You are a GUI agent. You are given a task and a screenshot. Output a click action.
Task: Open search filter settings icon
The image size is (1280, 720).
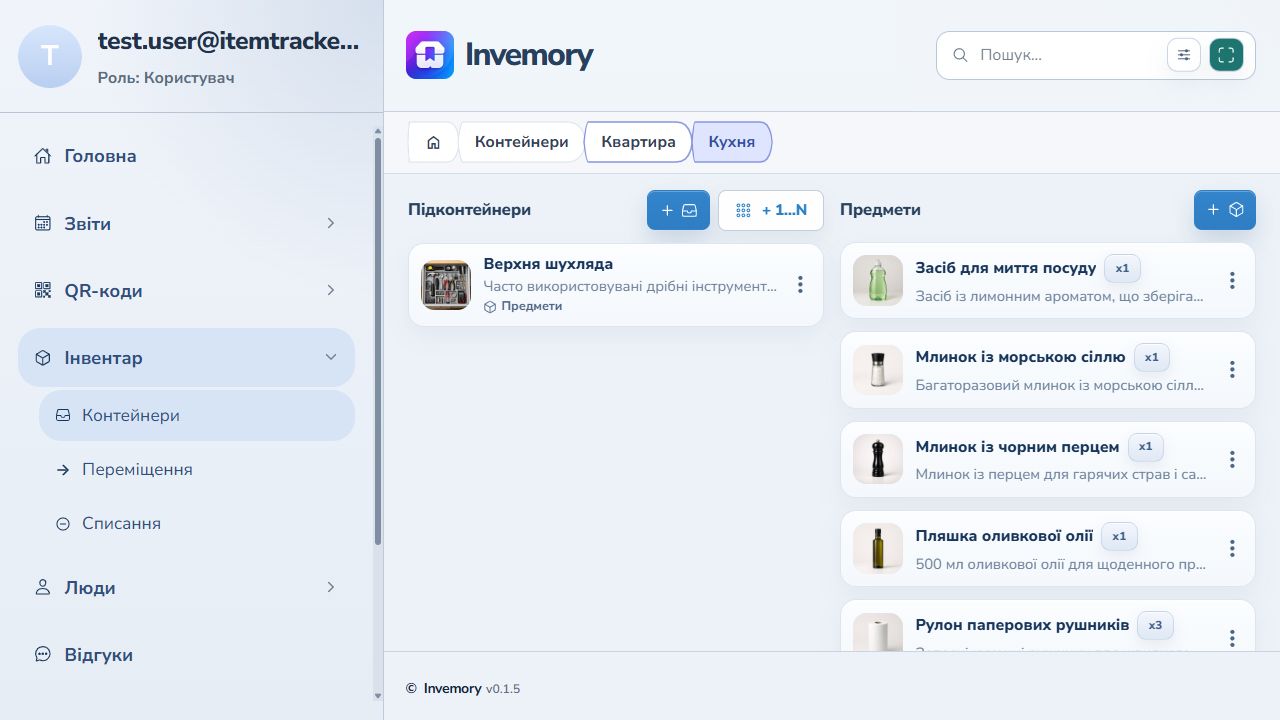pos(1184,55)
